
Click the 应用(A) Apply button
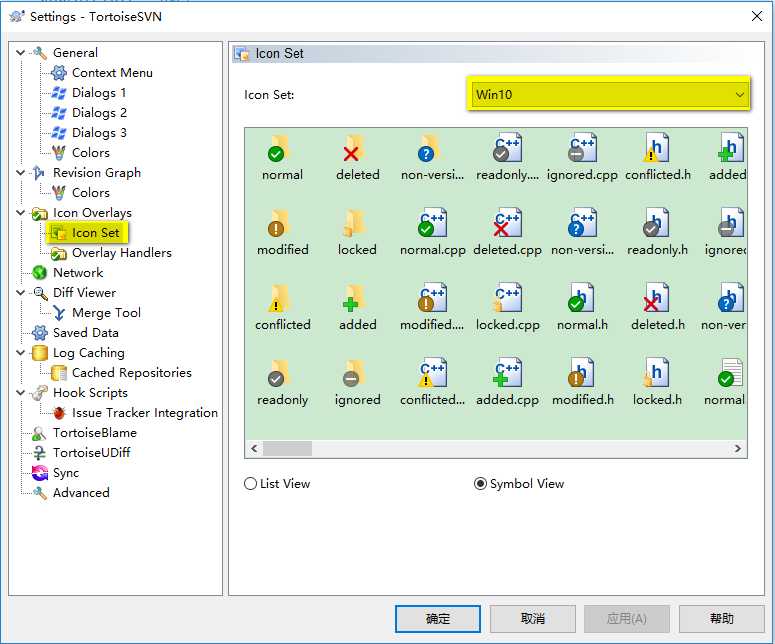coord(626,618)
